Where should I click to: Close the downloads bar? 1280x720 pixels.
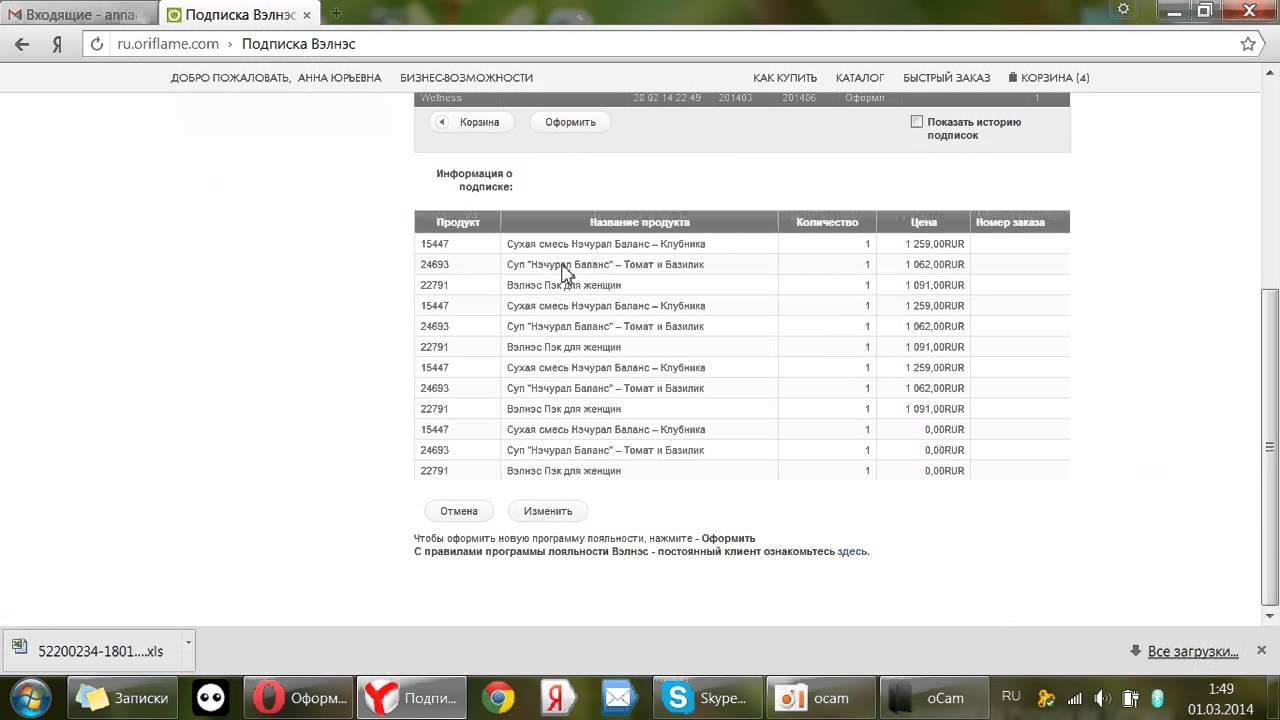click(1263, 651)
